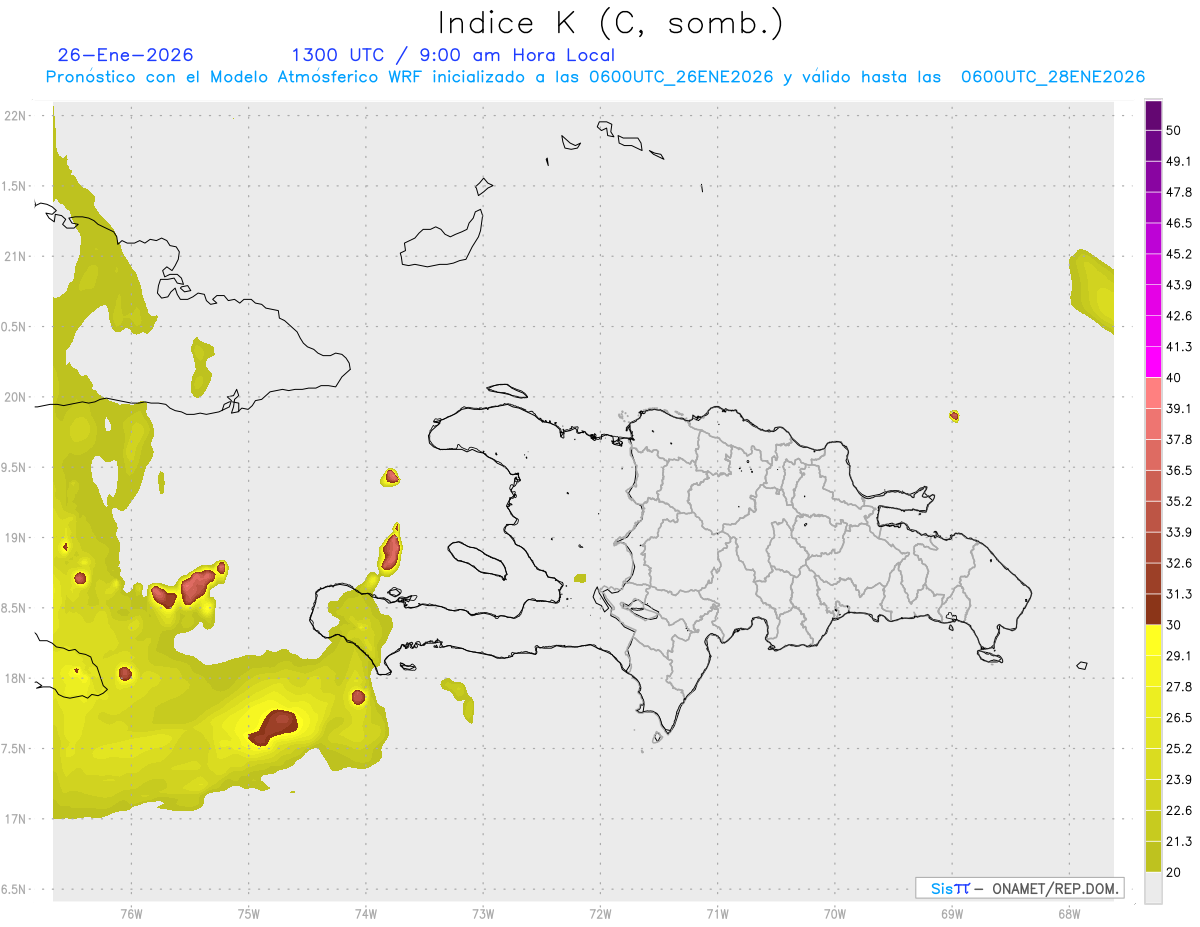Click legend value "26.5"
Image resolution: width=1200 pixels, height=927 pixels.
(1178, 718)
